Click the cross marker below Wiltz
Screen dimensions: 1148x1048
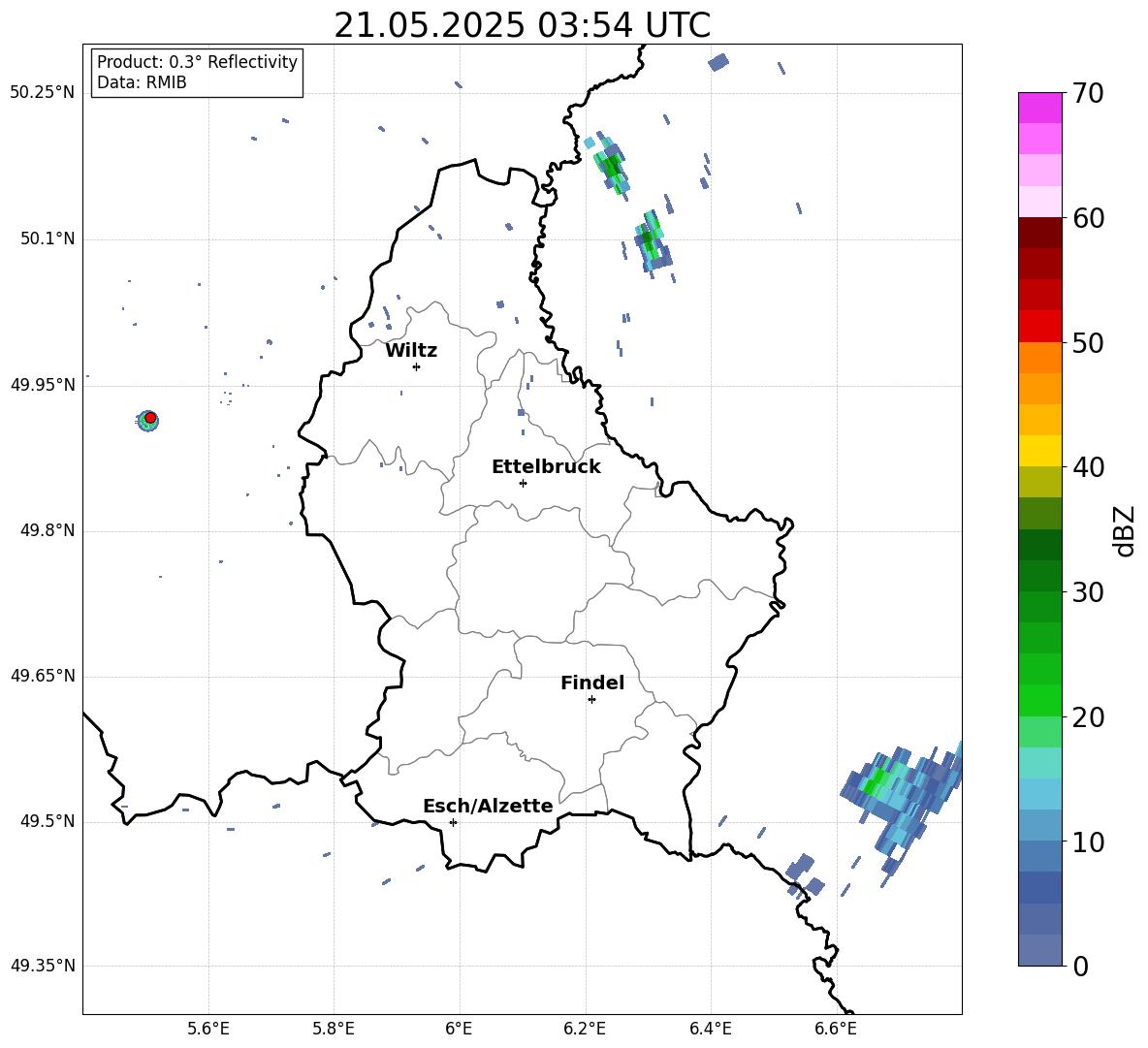point(416,366)
